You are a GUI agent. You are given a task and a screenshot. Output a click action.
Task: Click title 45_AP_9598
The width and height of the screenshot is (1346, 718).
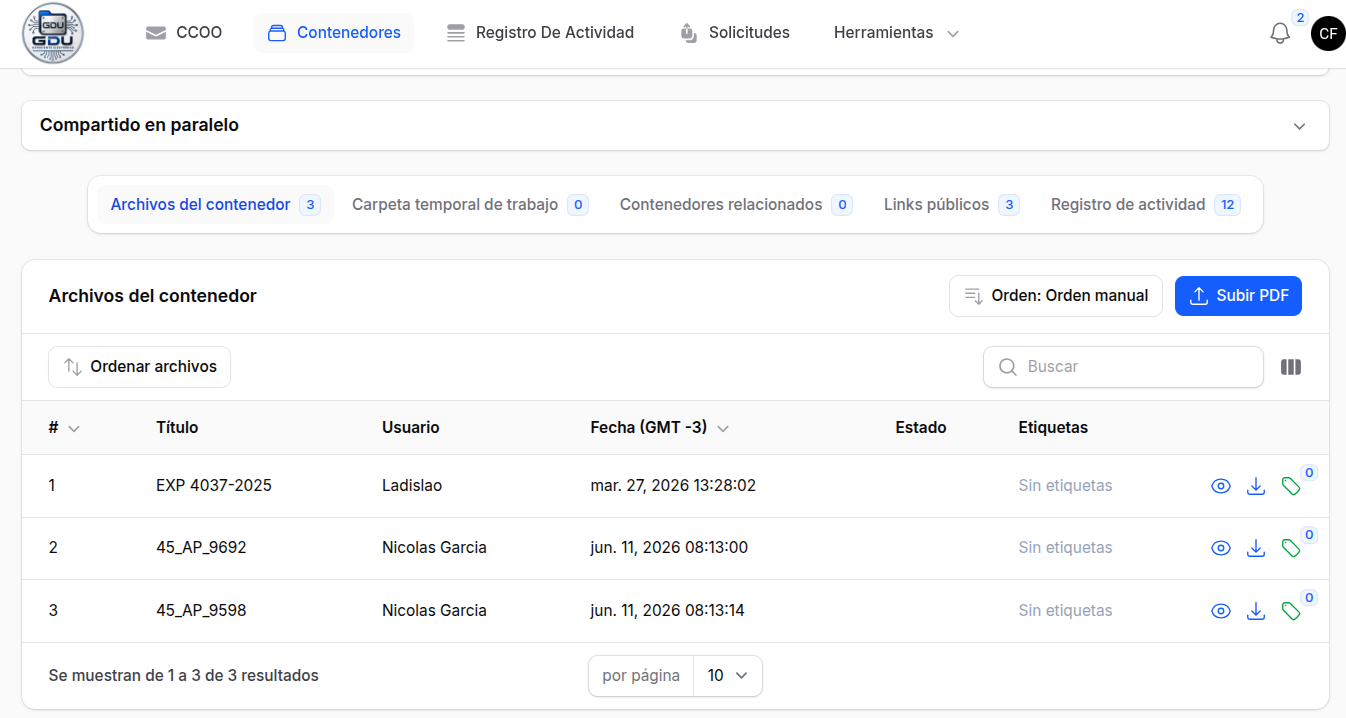(201, 611)
